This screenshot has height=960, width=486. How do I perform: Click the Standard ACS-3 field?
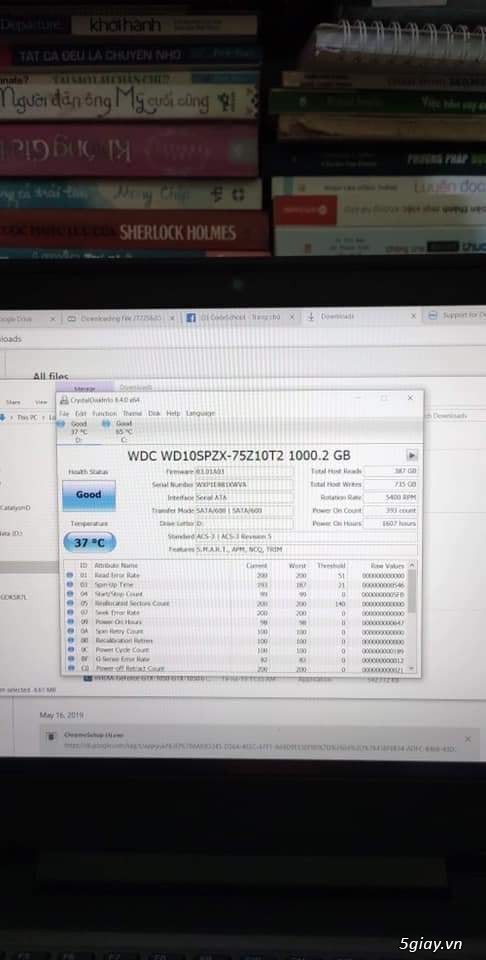pyautogui.click(x=306, y=537)
